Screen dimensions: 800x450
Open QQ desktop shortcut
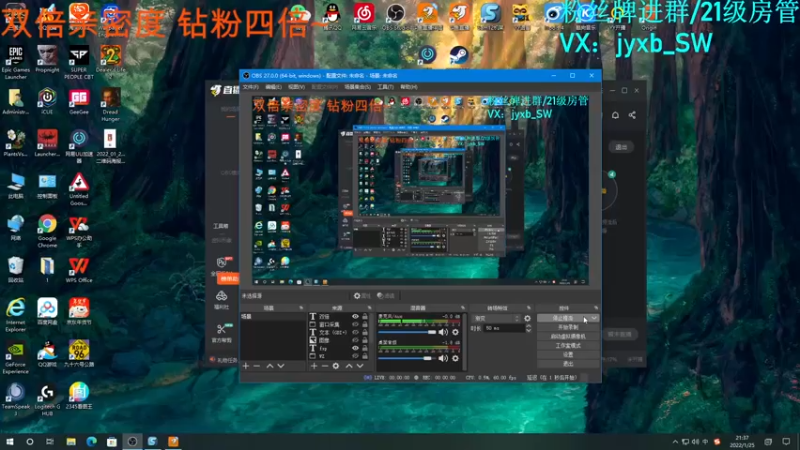click(x=333, y=15)
